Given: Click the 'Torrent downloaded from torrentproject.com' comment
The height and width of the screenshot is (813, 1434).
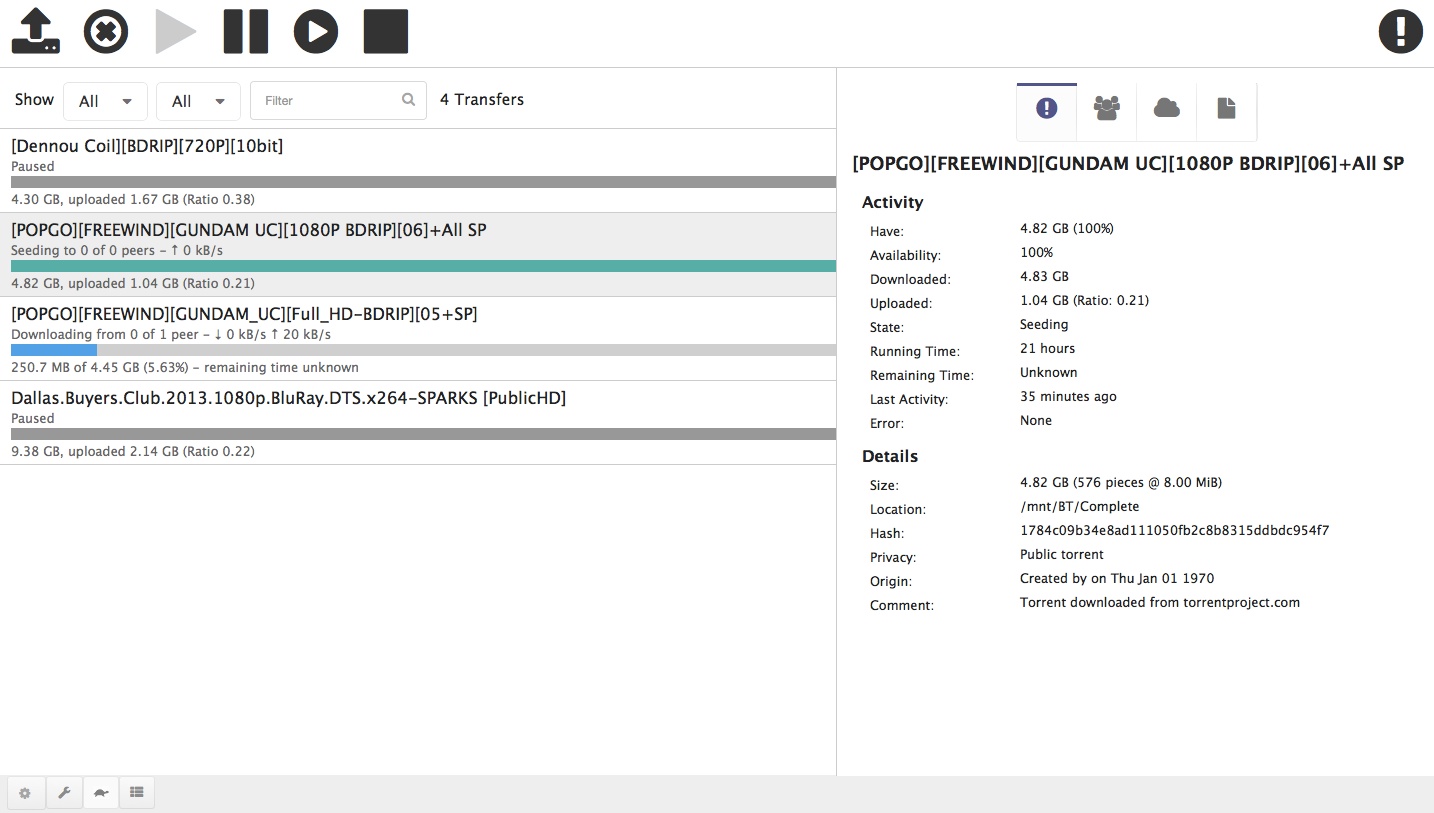Looking at the screenshot, I should tap(1160, 603).
